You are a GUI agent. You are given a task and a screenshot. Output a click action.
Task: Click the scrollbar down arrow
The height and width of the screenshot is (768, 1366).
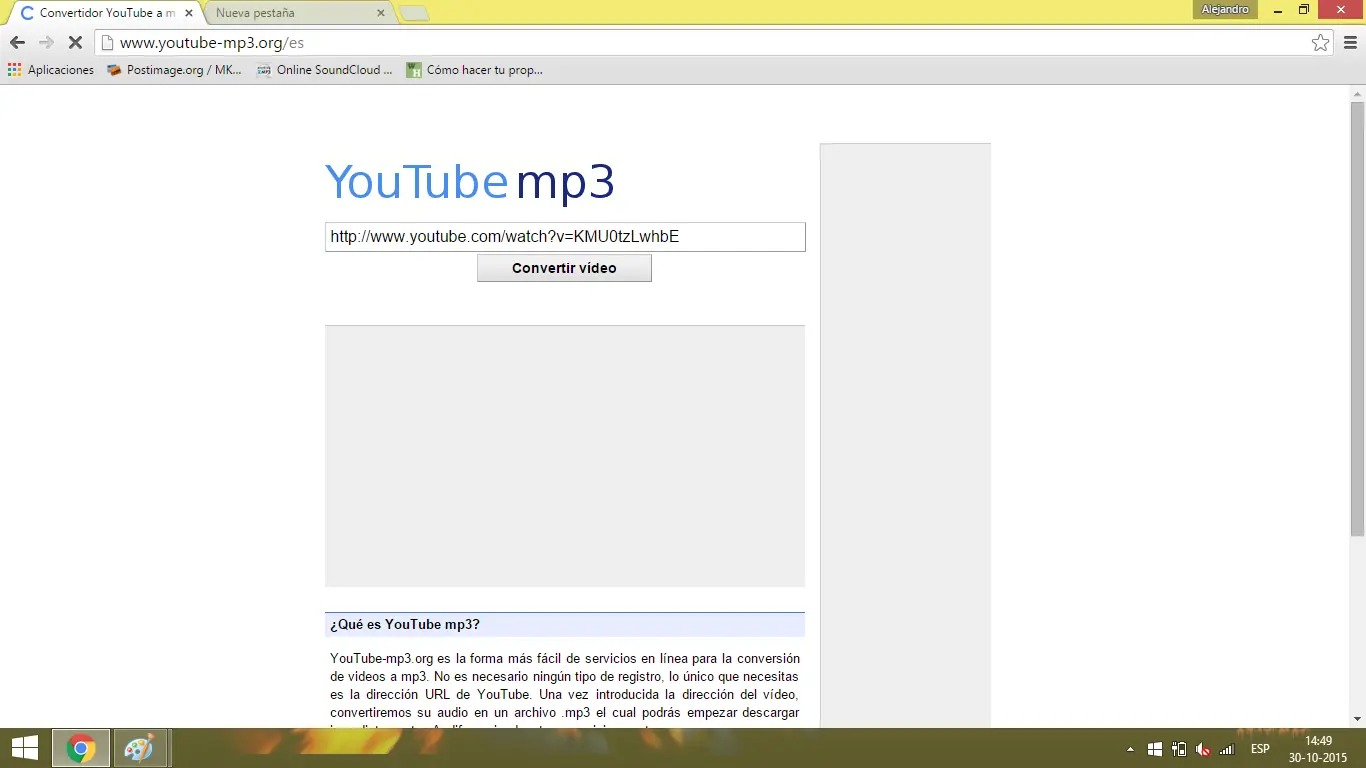click(1357, 719)
